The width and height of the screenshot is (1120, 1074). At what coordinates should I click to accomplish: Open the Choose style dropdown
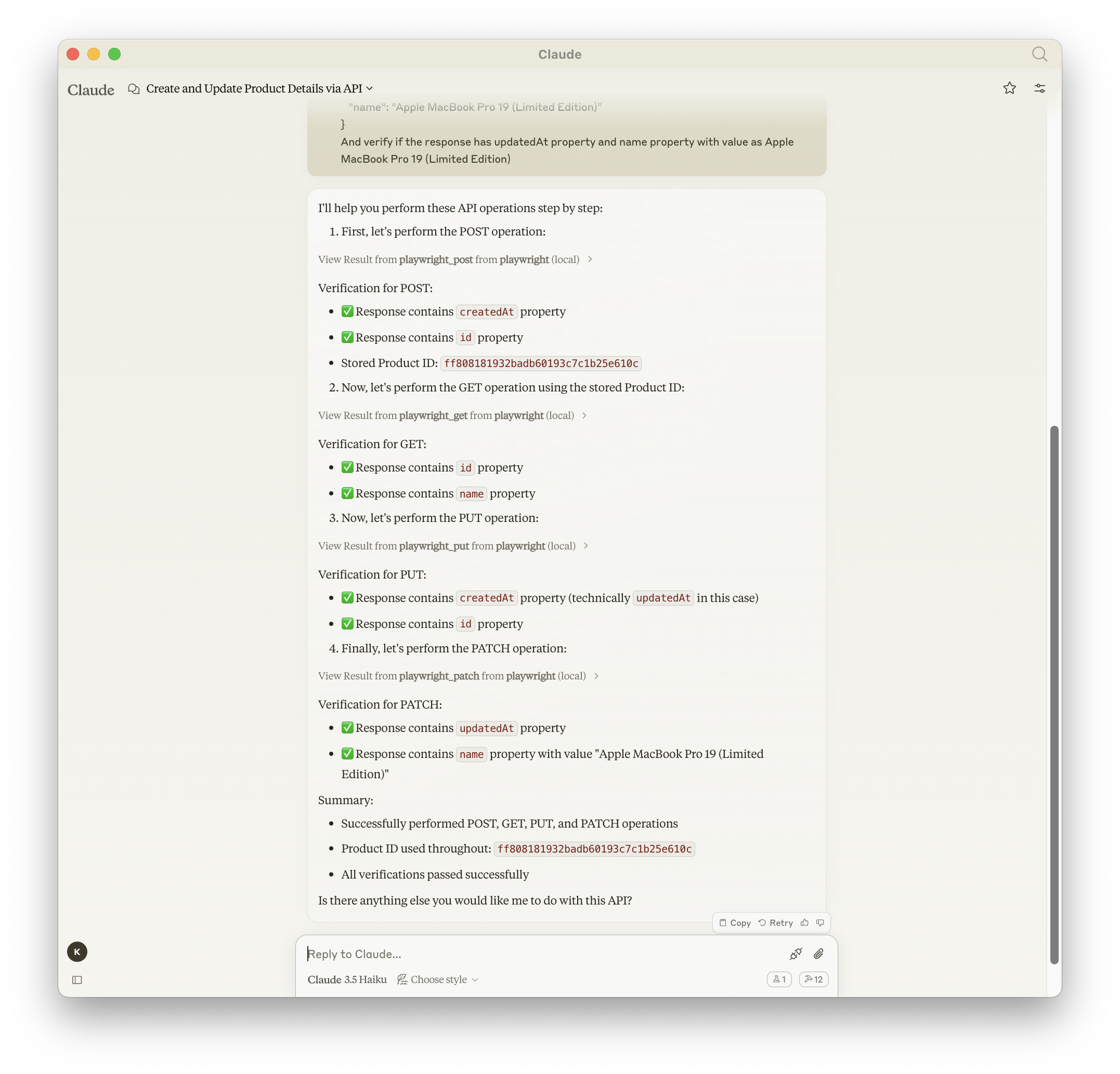tap(438, 979)
